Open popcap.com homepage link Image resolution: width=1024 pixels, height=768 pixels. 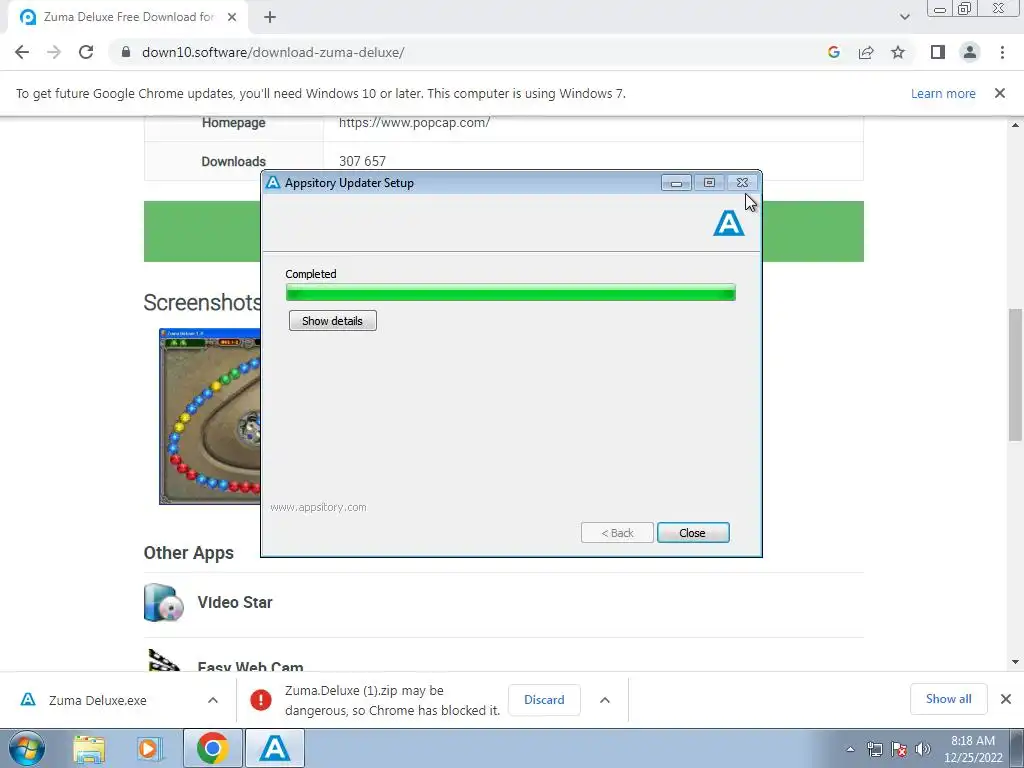point(414,122)
